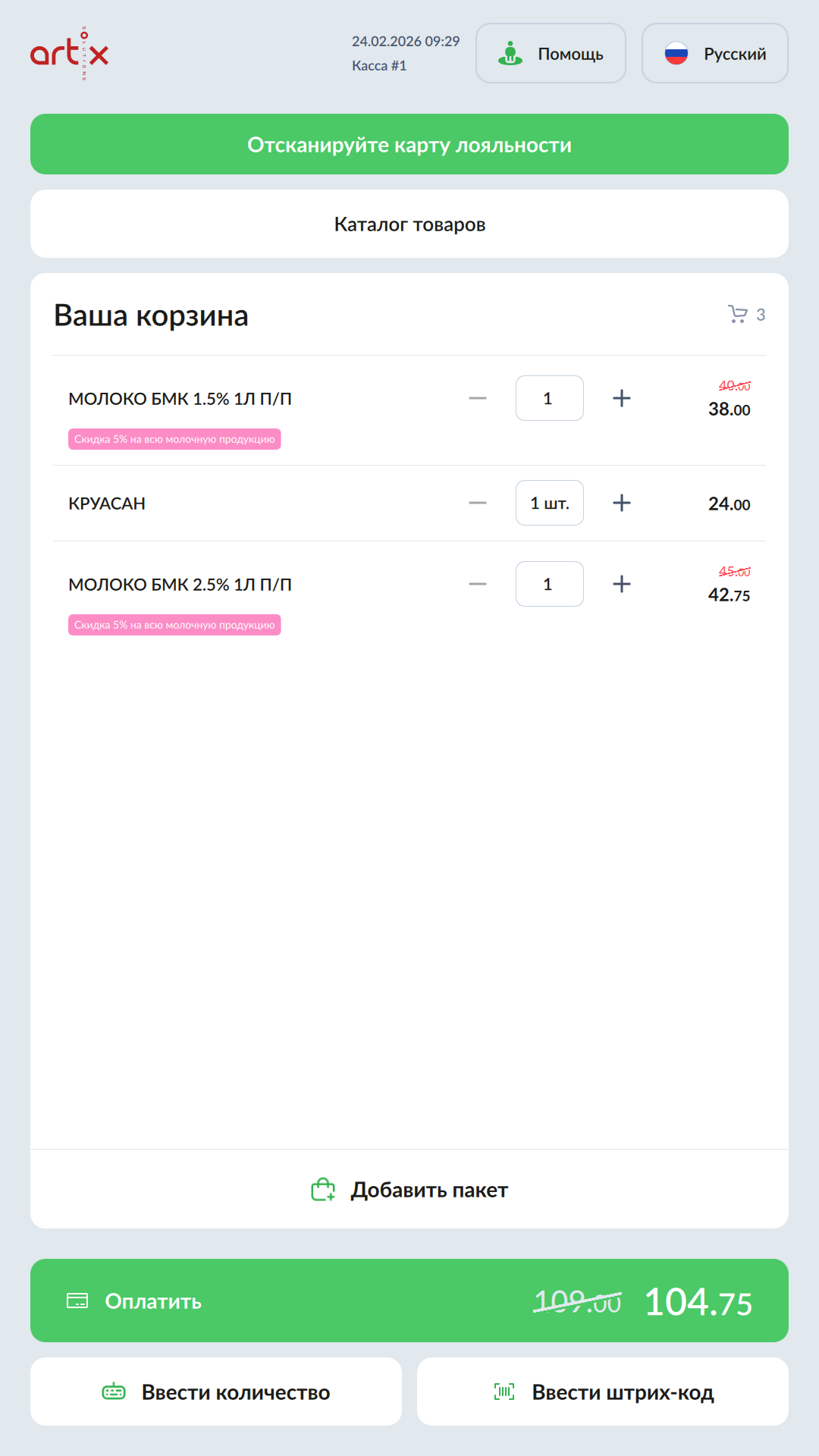Click the КРУАСАН quantity field
Image resolution: width=819 pixels, height=1456 pixels.
coord(549,503)
